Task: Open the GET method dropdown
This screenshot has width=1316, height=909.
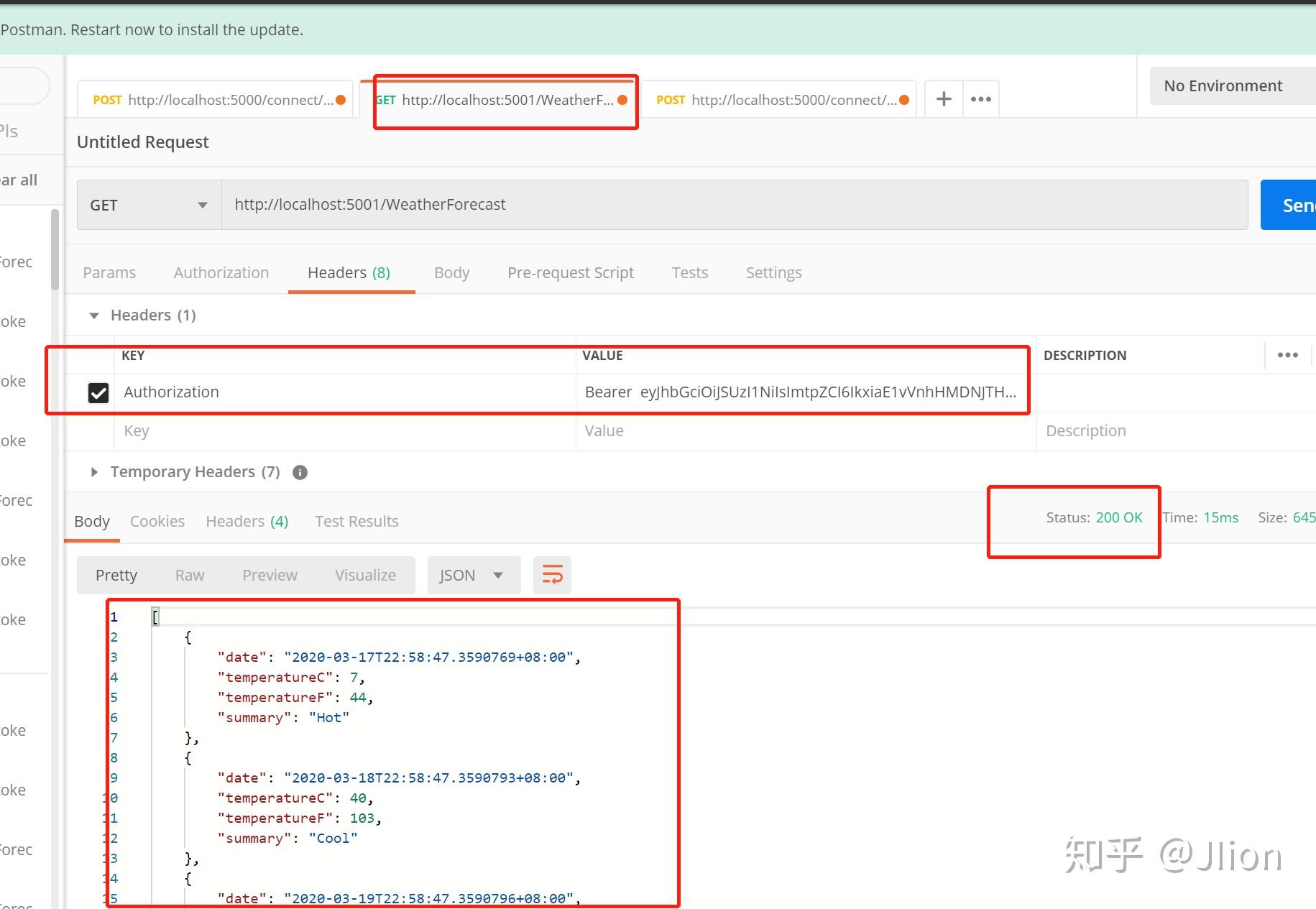Action: pos(149,205)
